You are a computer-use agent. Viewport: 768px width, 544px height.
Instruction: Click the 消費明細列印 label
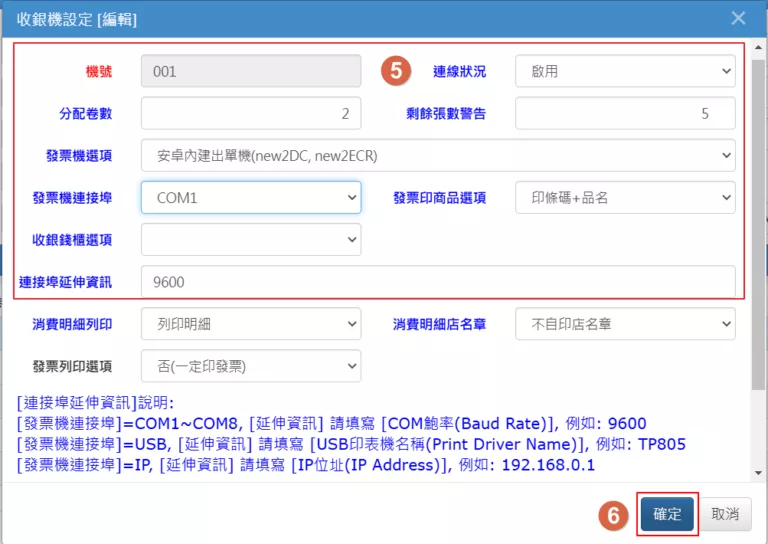[72, 325]
